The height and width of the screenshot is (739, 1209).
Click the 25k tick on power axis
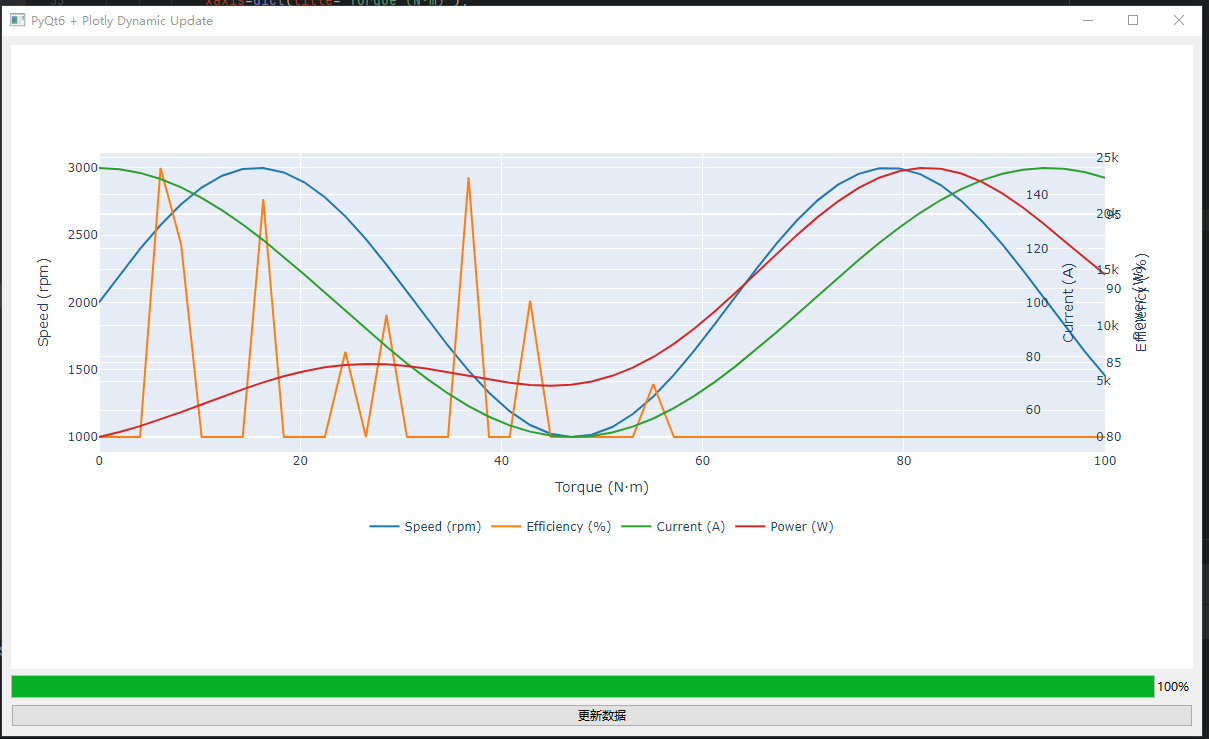click(1107, 158)
